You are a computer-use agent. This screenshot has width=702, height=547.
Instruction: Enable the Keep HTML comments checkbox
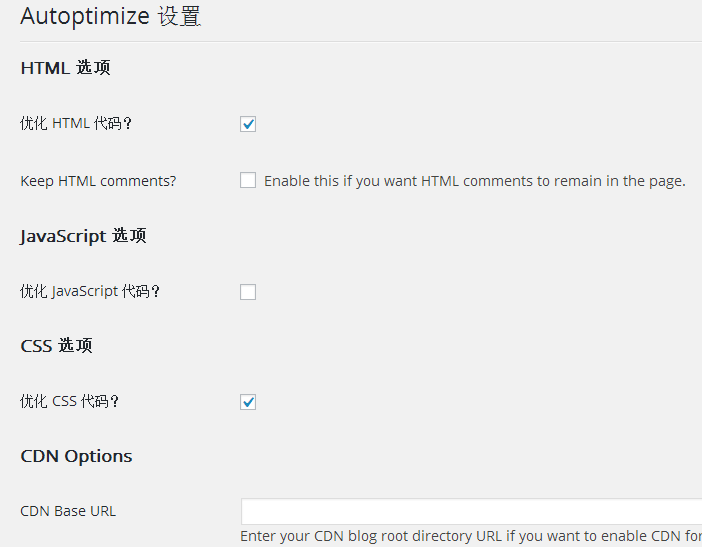click(x=248, y=181)
